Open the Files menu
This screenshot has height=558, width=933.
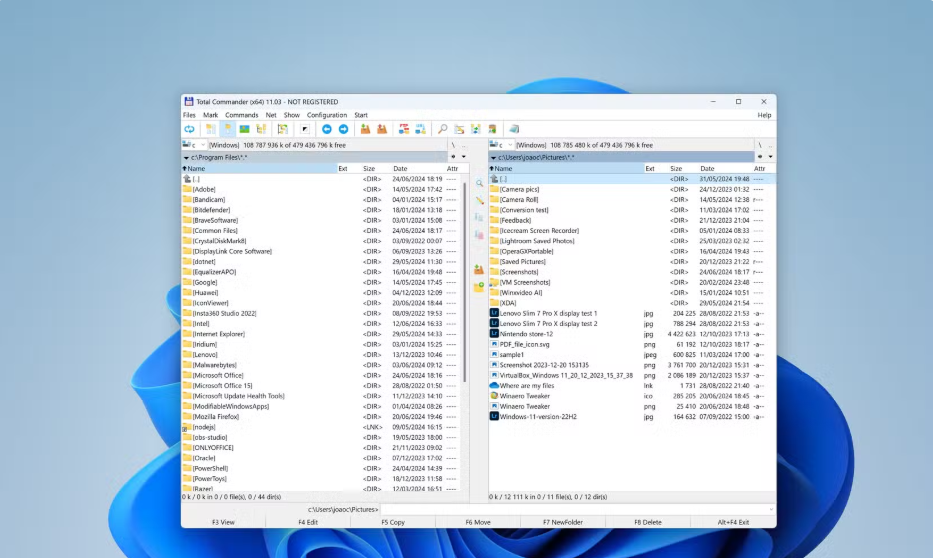coord(189,115)
